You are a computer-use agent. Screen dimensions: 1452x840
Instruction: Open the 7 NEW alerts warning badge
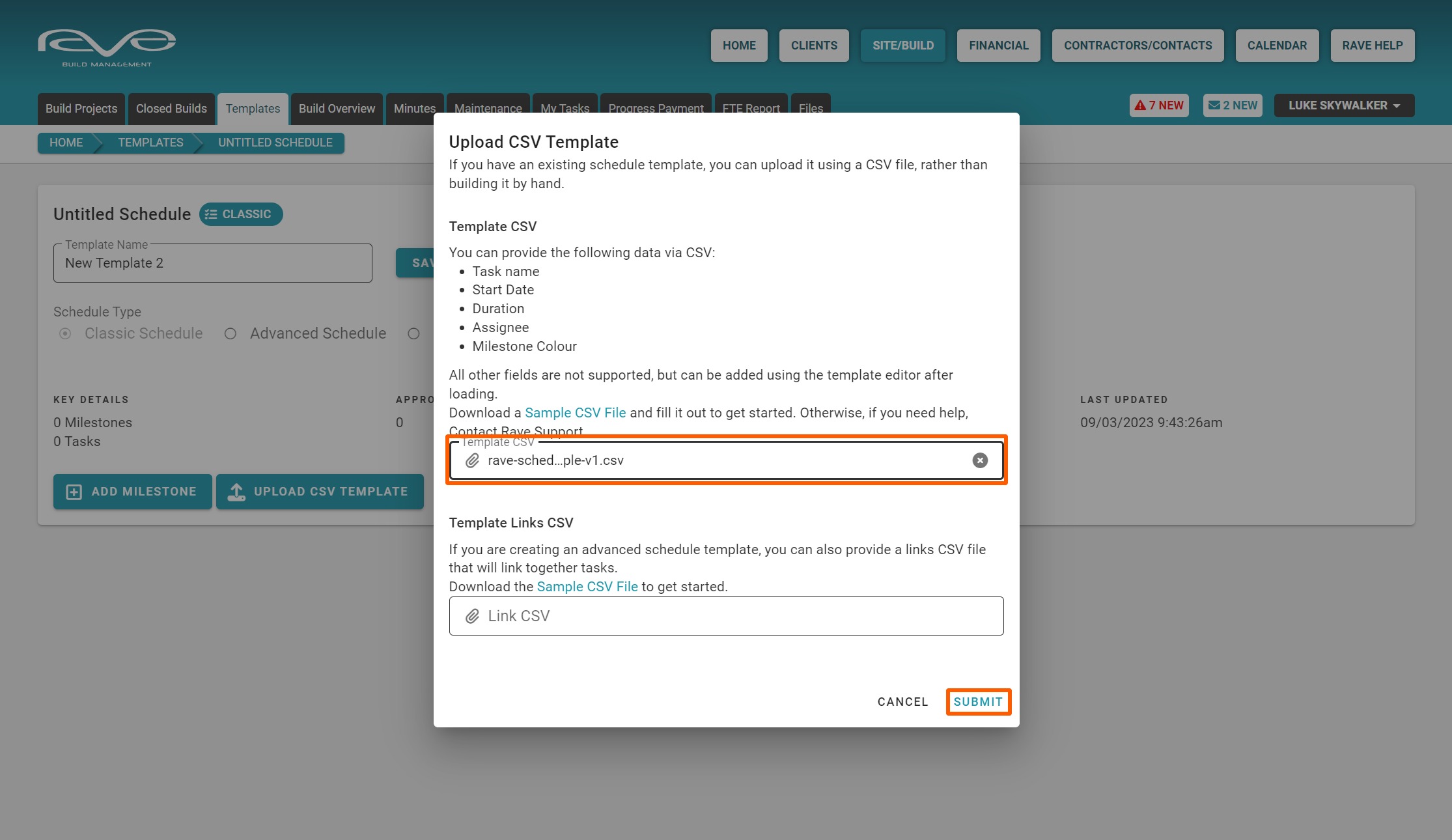click(1158, 105)
